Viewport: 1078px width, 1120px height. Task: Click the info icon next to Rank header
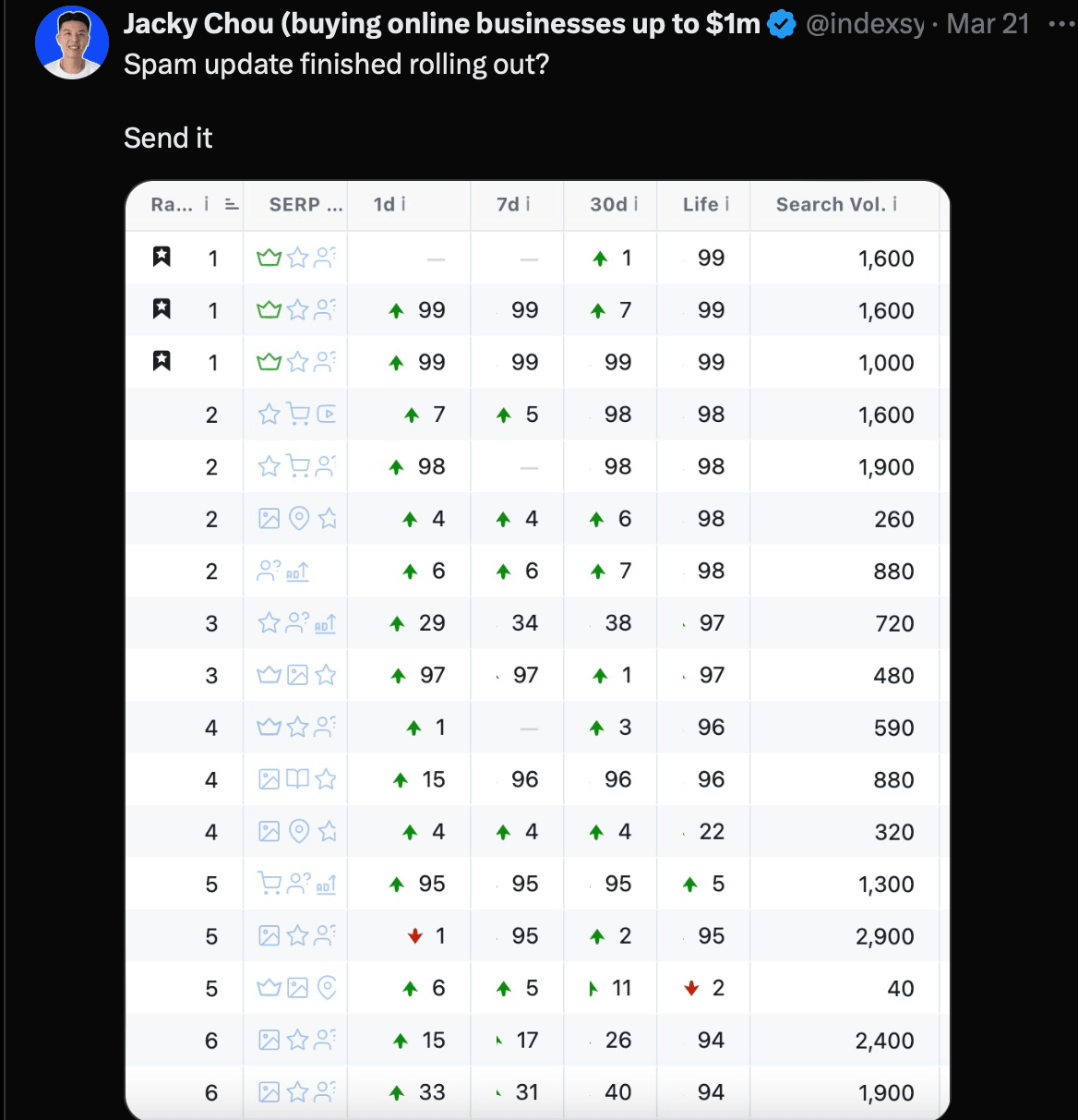pos(207,204)
